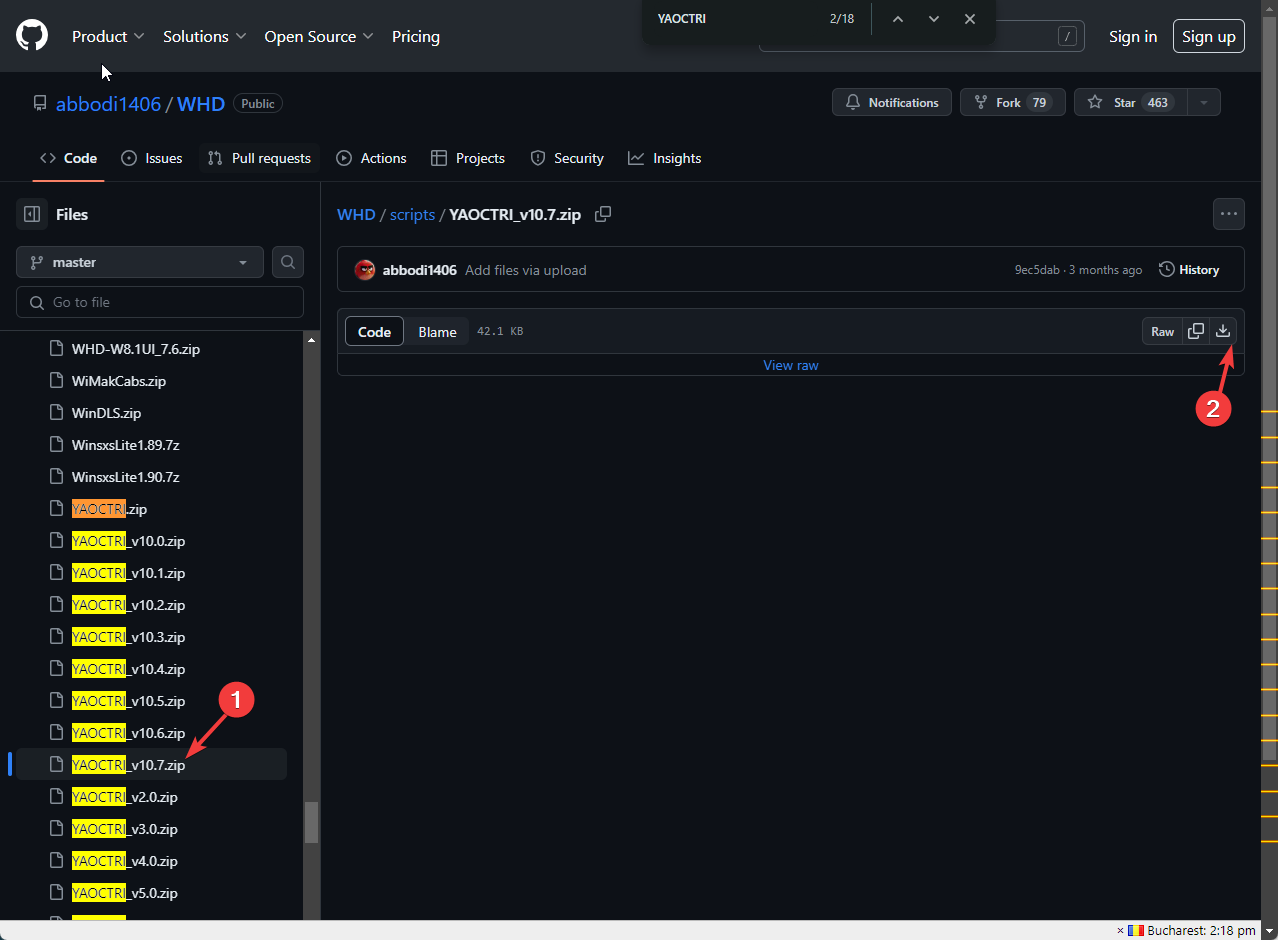
Task: Open the Star list dropdown arrow
Action: point(1204,102)
